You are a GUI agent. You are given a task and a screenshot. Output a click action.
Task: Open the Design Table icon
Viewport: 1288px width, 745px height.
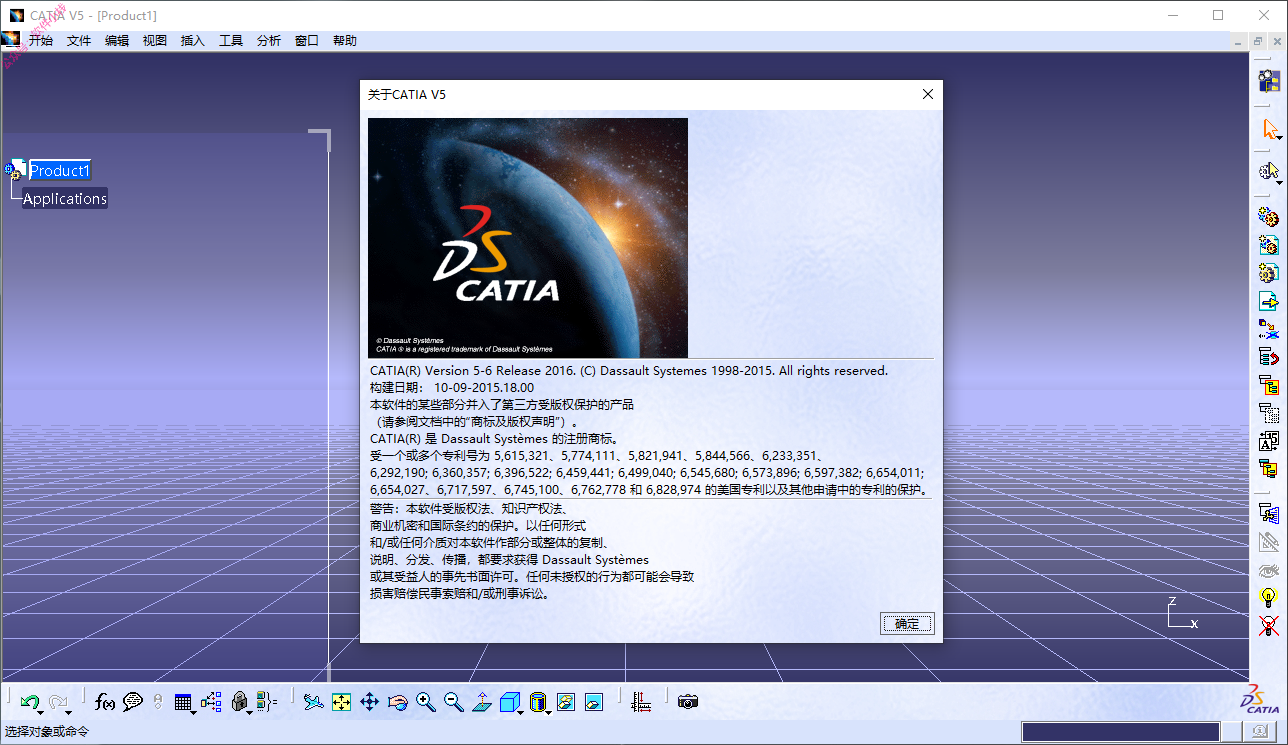point(183,702)
